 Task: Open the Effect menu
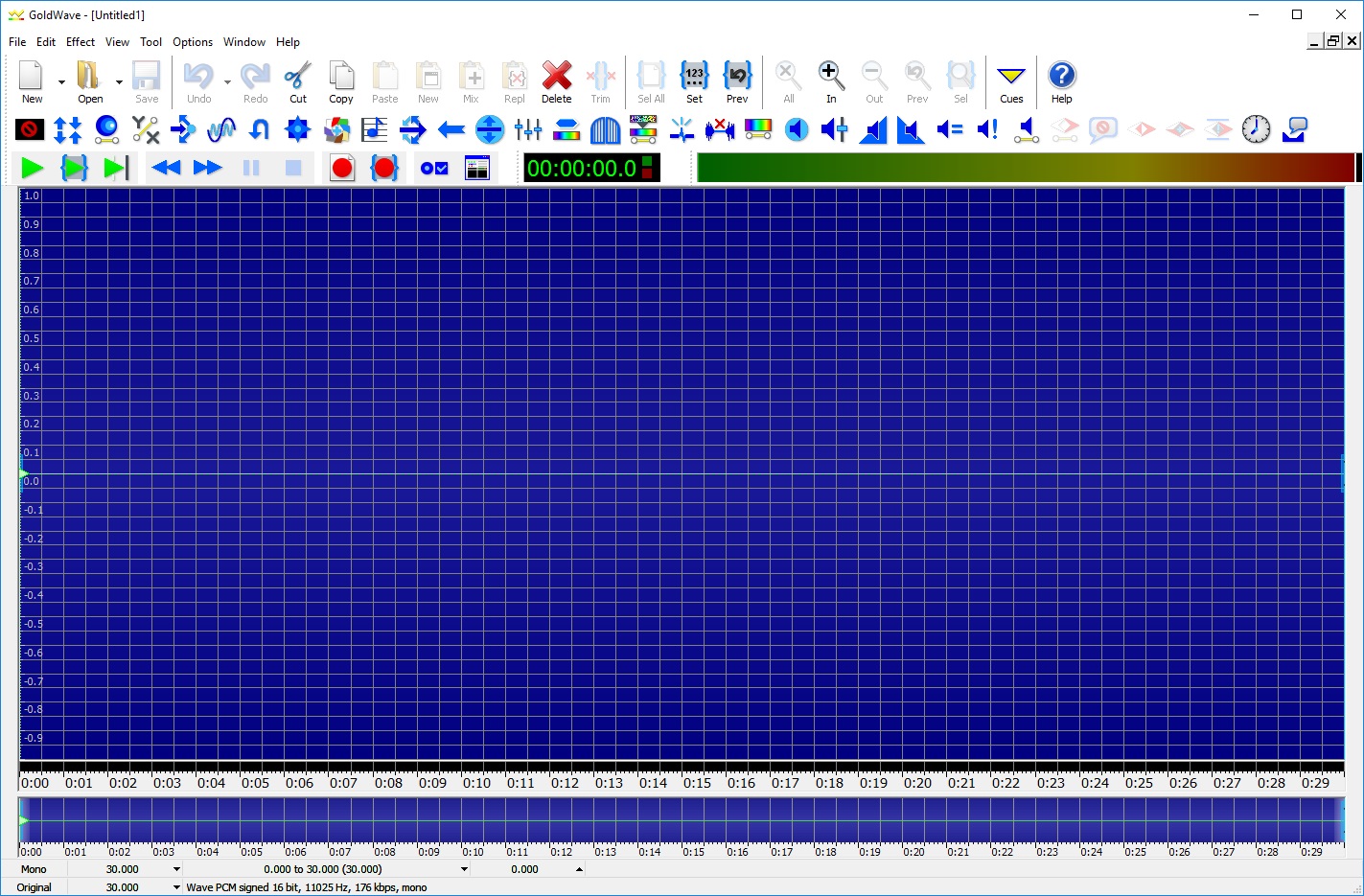pos(81,42)
